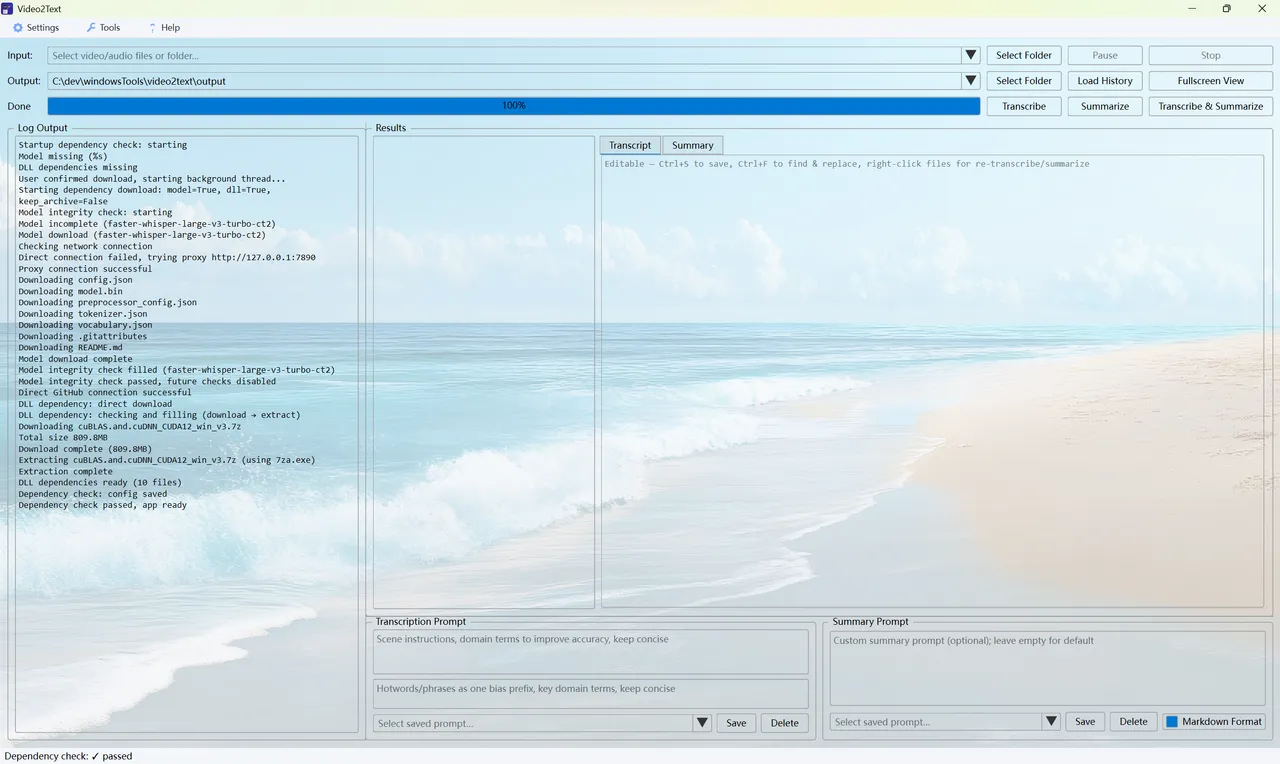Start the Transcribe action
The height and width of the screenshot is (764, 1280).
[x=1024, y=106]
